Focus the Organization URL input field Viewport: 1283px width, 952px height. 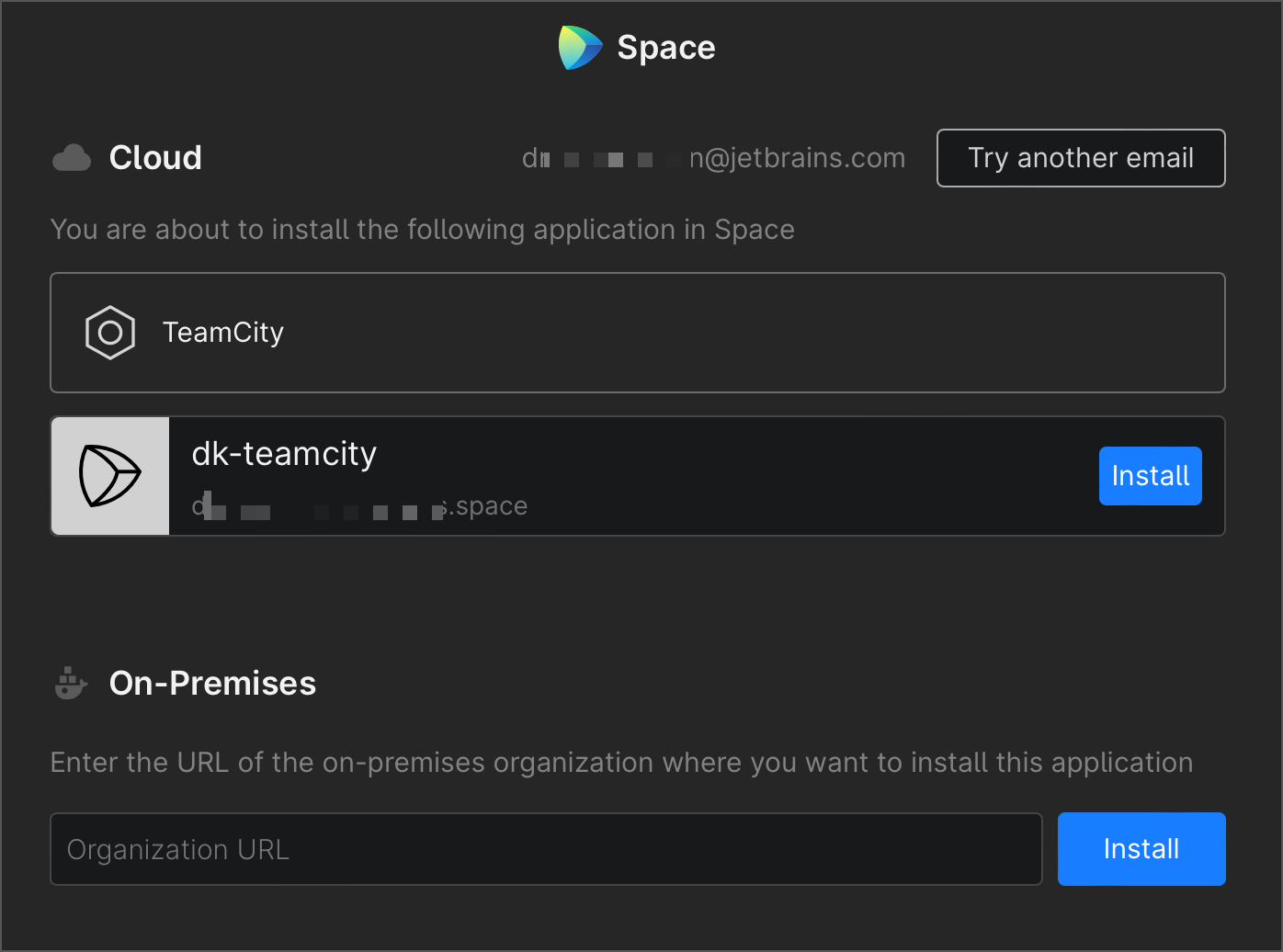point(545,849)
